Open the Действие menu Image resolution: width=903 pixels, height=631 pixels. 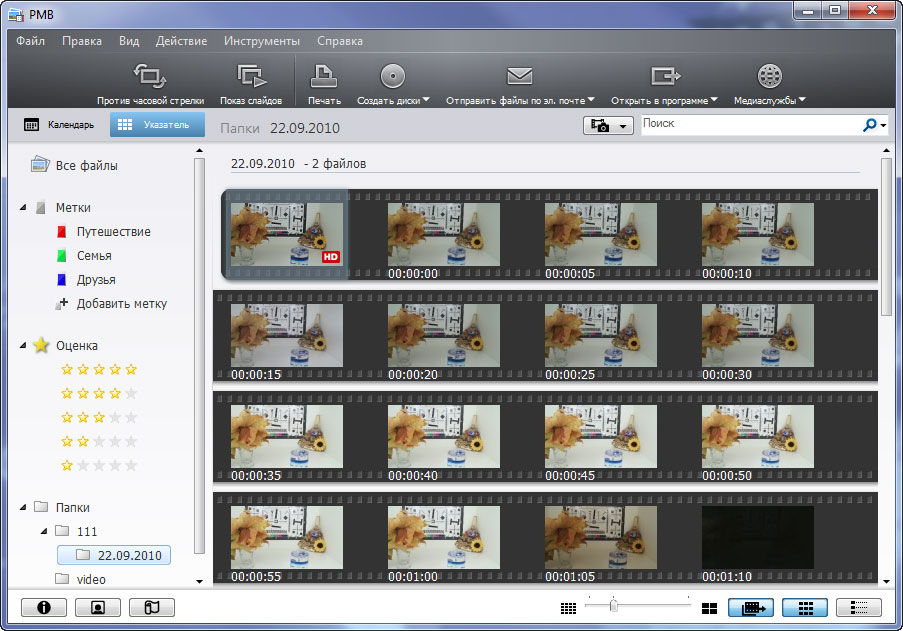181,41
